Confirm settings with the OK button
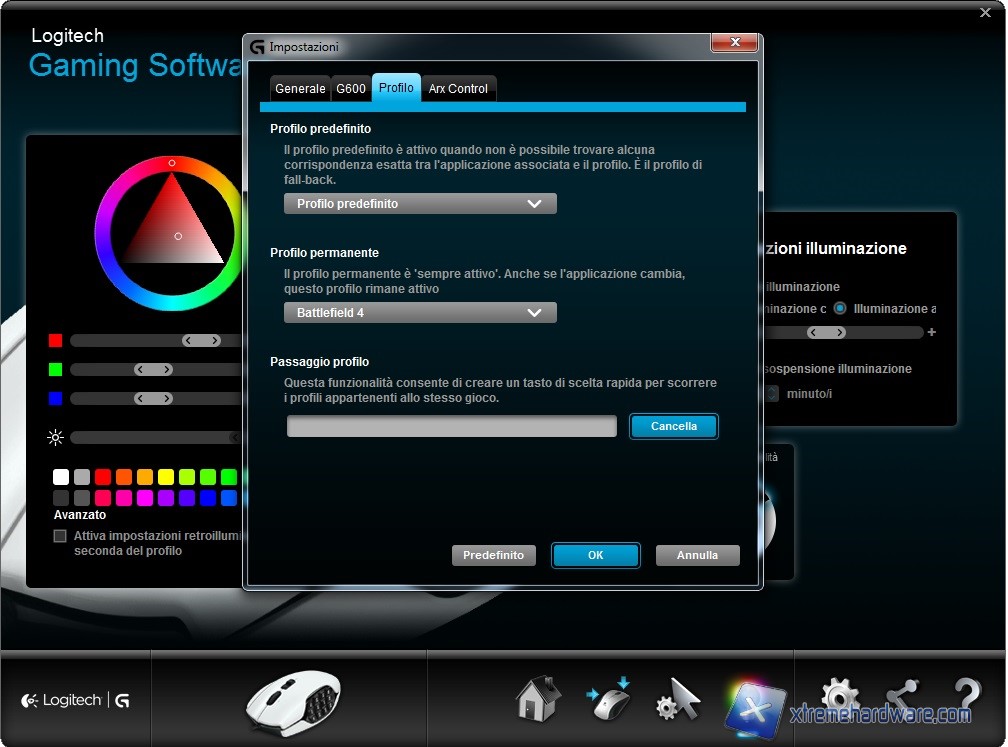Viewport: 1008px width, 747px height. [595, 556]
